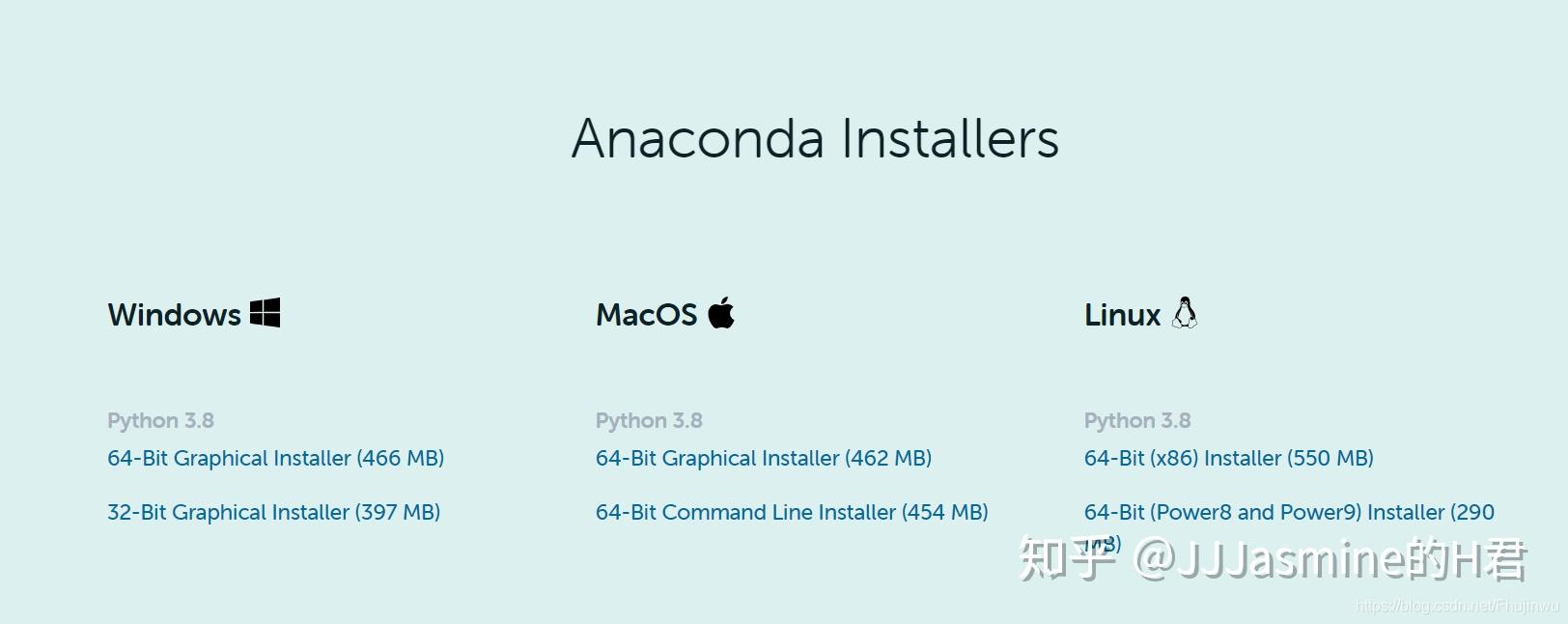The height and width of the screenshot is (624, 1568).
Task: Download the MacOS 64-Bit Command Line Installer
Action: point(792,512)
